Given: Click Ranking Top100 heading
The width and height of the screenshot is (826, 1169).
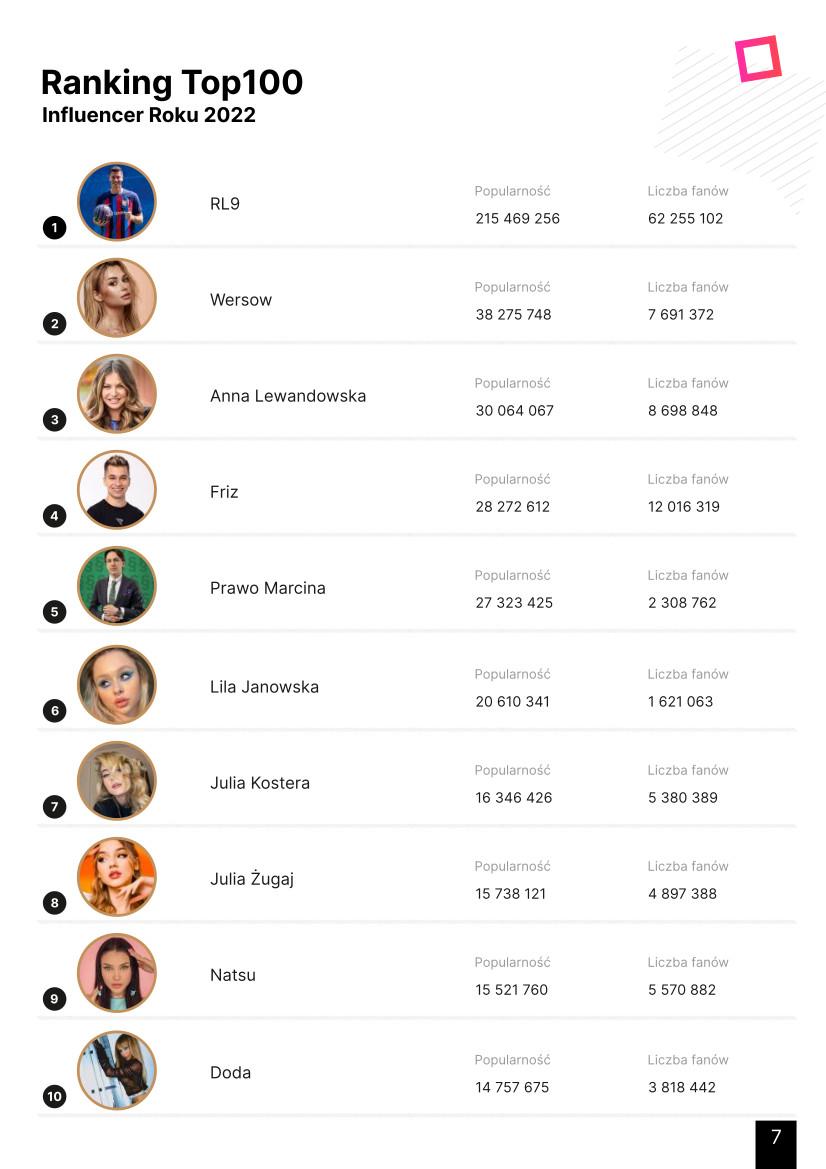Looking at the screenshot, I should point(172,83).
